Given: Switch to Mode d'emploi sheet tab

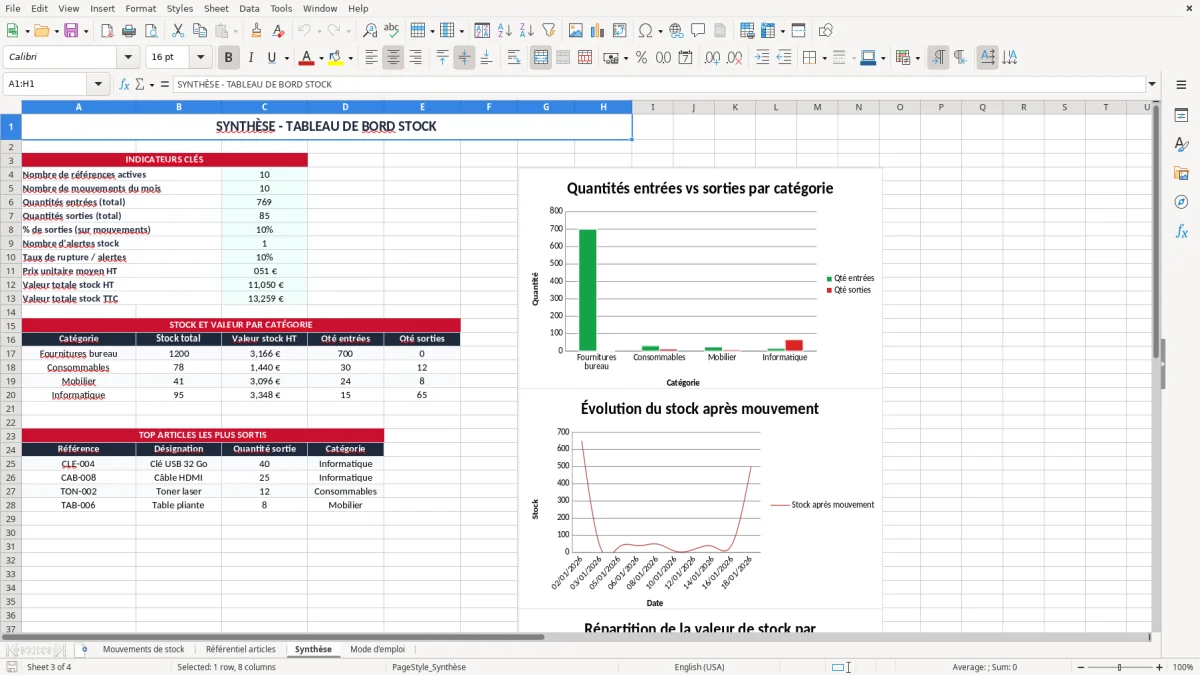Looking at the screenshot, I should (377, 649).
